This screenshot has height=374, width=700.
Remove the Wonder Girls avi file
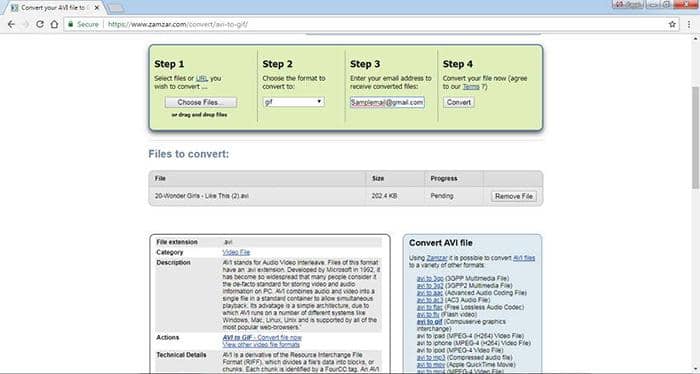[x=514, y=196]
